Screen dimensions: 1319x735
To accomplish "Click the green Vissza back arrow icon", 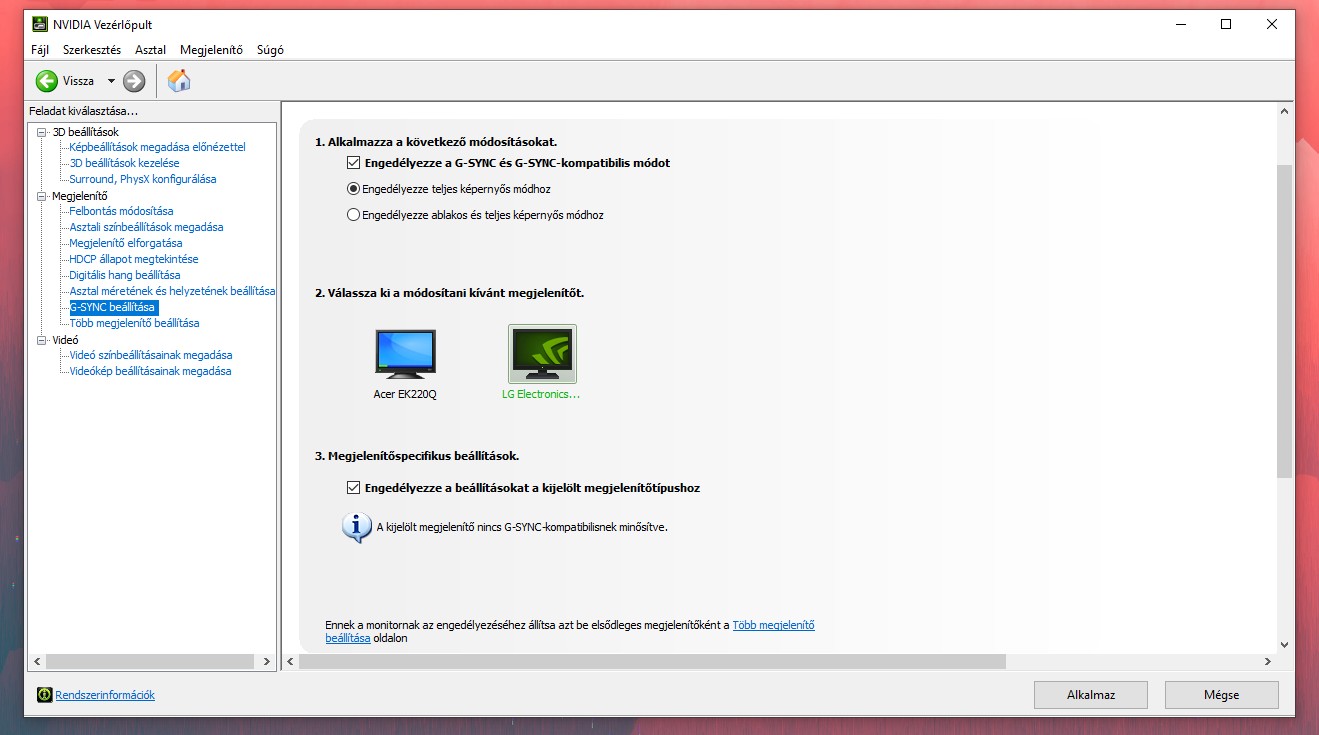I will point(46,81).
